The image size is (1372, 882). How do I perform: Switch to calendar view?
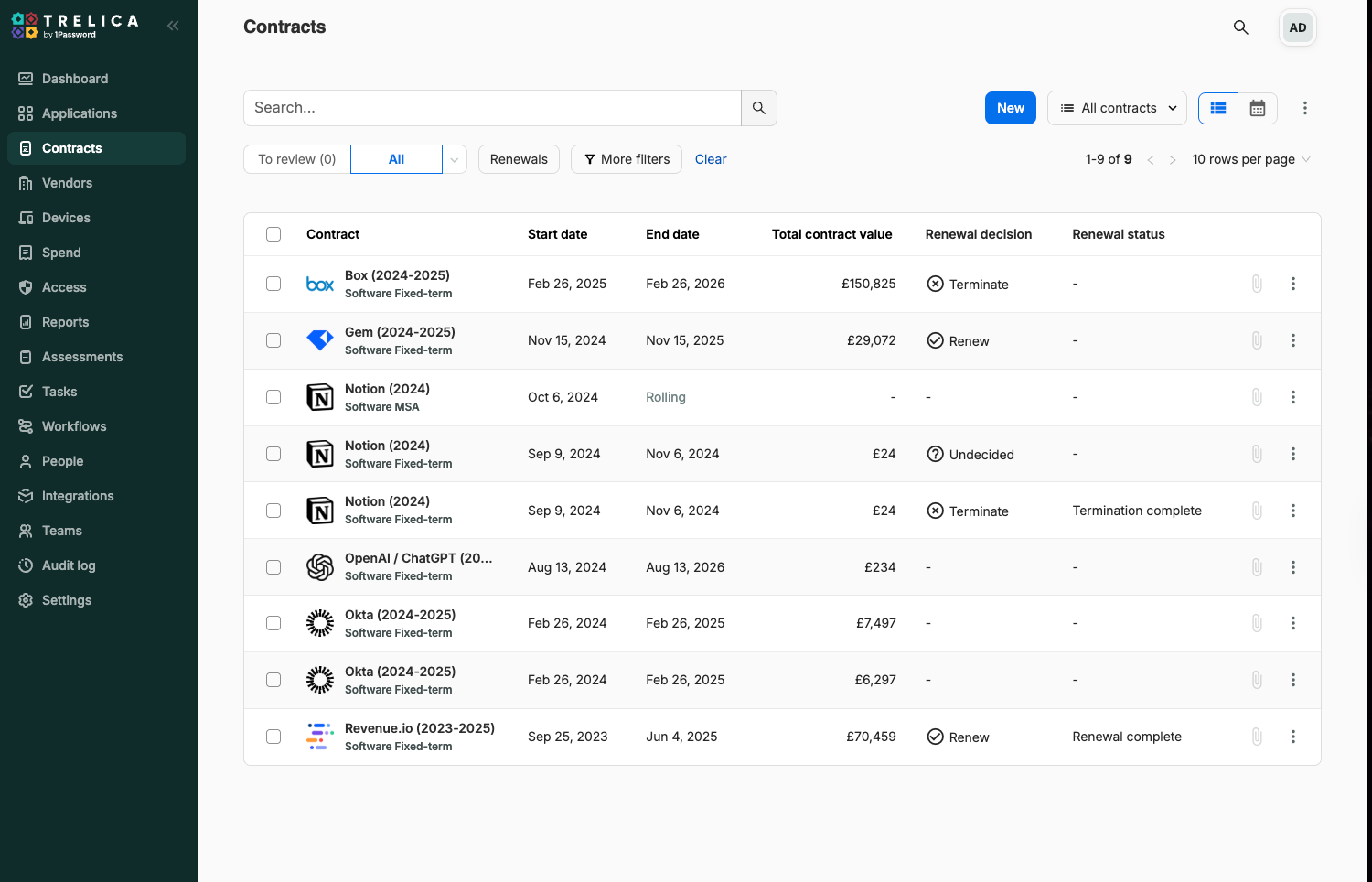point(1258,108)
